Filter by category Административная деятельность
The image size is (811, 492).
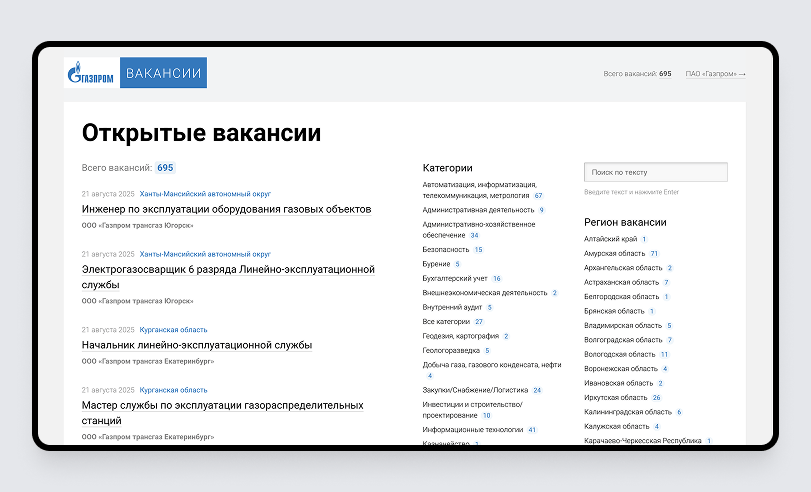478,210
